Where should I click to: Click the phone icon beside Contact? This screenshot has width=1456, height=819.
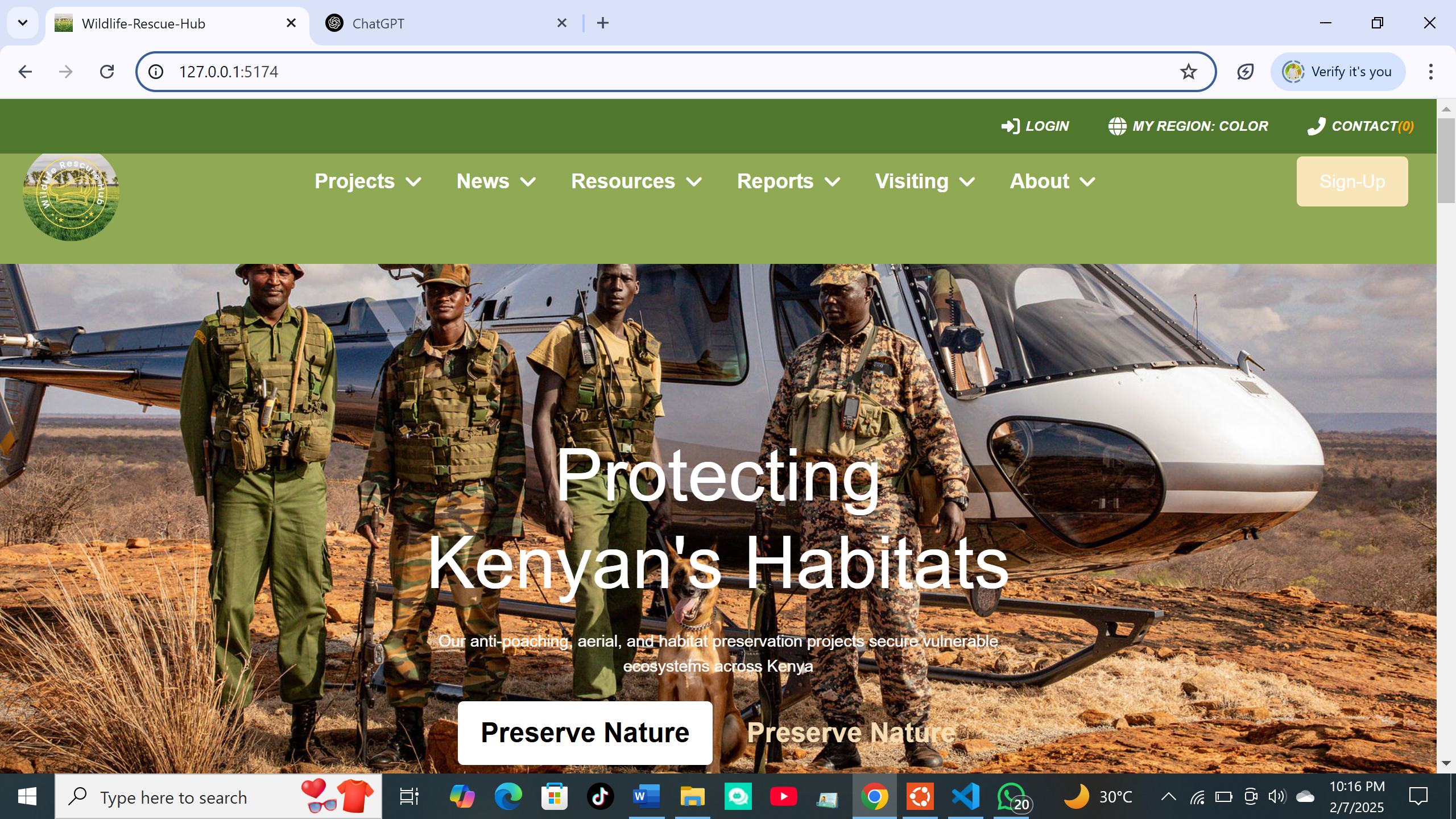[x=1316, y=126]
